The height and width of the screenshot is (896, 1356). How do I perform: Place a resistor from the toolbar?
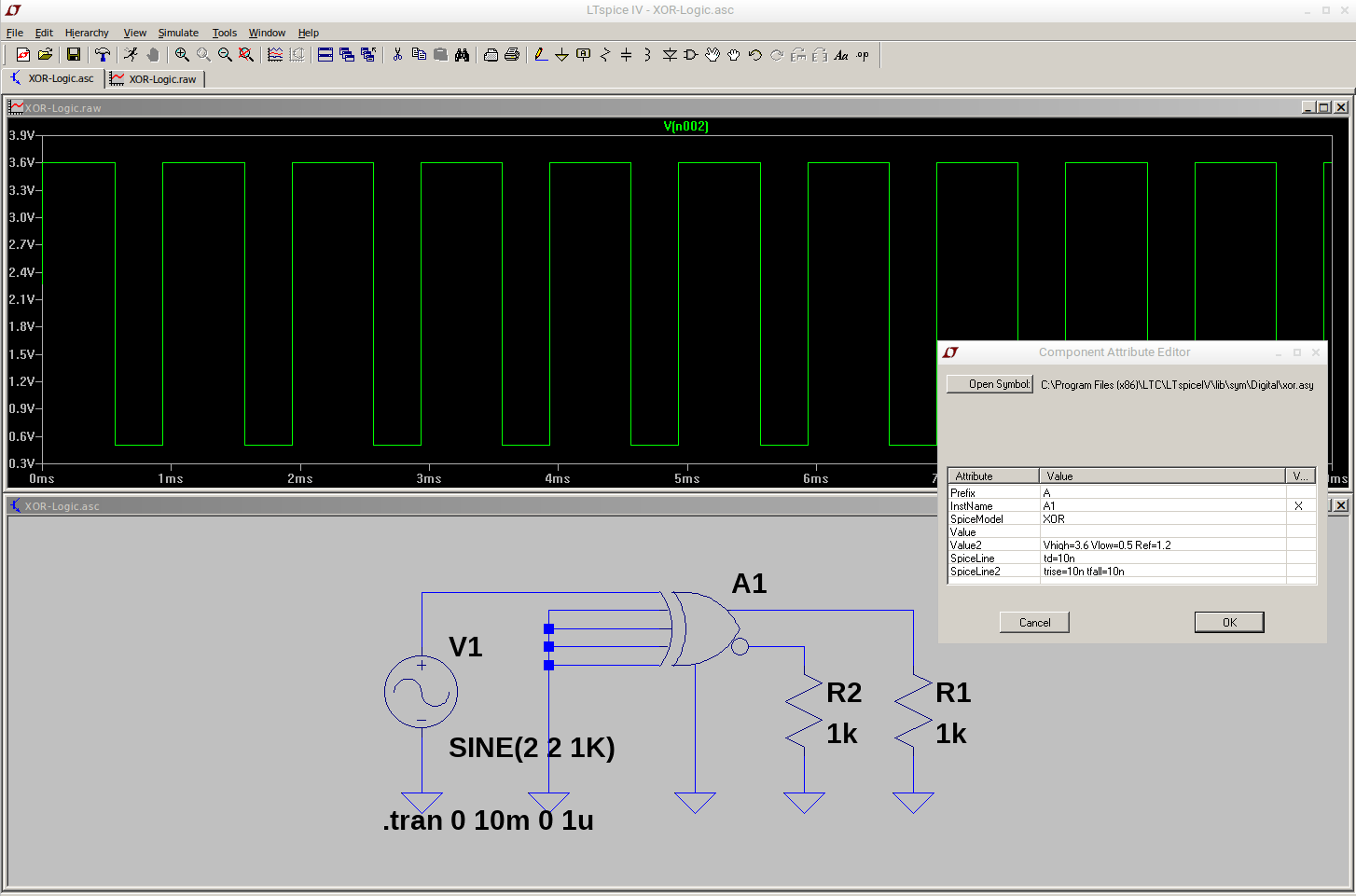(x=605, y=55)
